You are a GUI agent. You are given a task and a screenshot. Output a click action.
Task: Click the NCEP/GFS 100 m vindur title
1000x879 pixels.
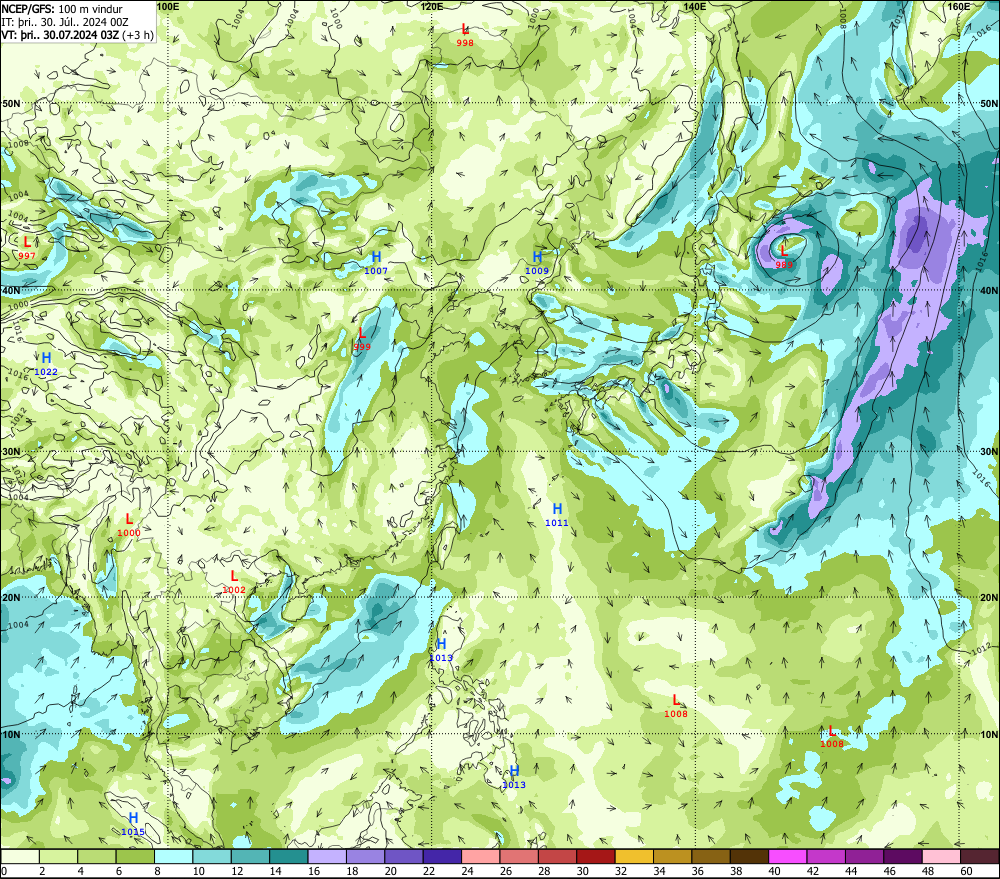point(62,8)
